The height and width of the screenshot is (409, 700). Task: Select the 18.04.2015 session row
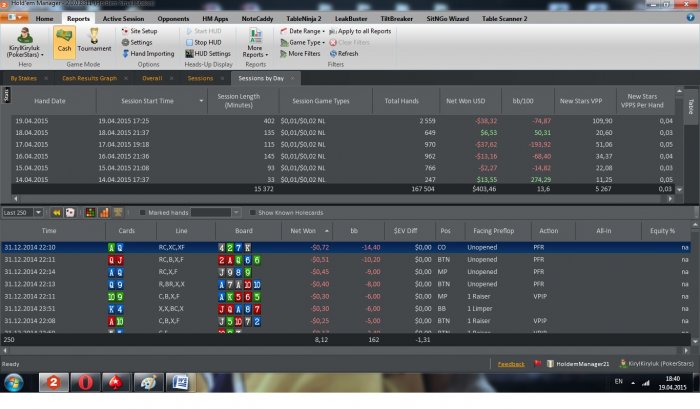(x=343, y=133)
